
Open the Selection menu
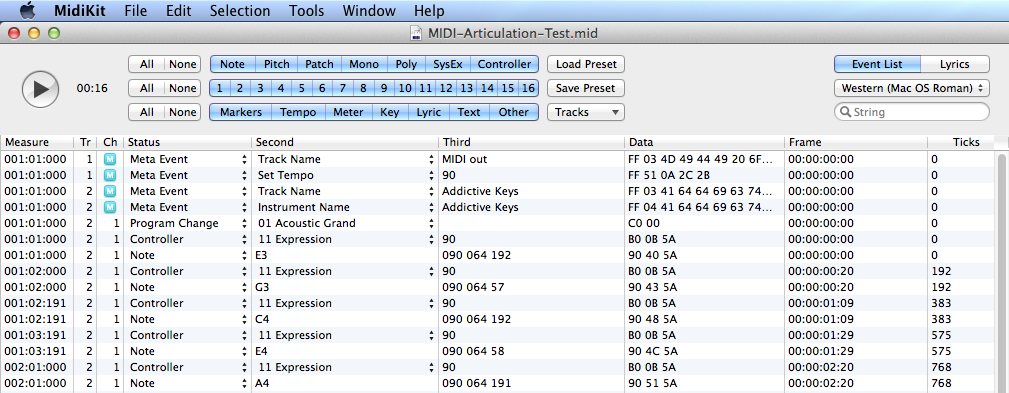pos(240,11)
